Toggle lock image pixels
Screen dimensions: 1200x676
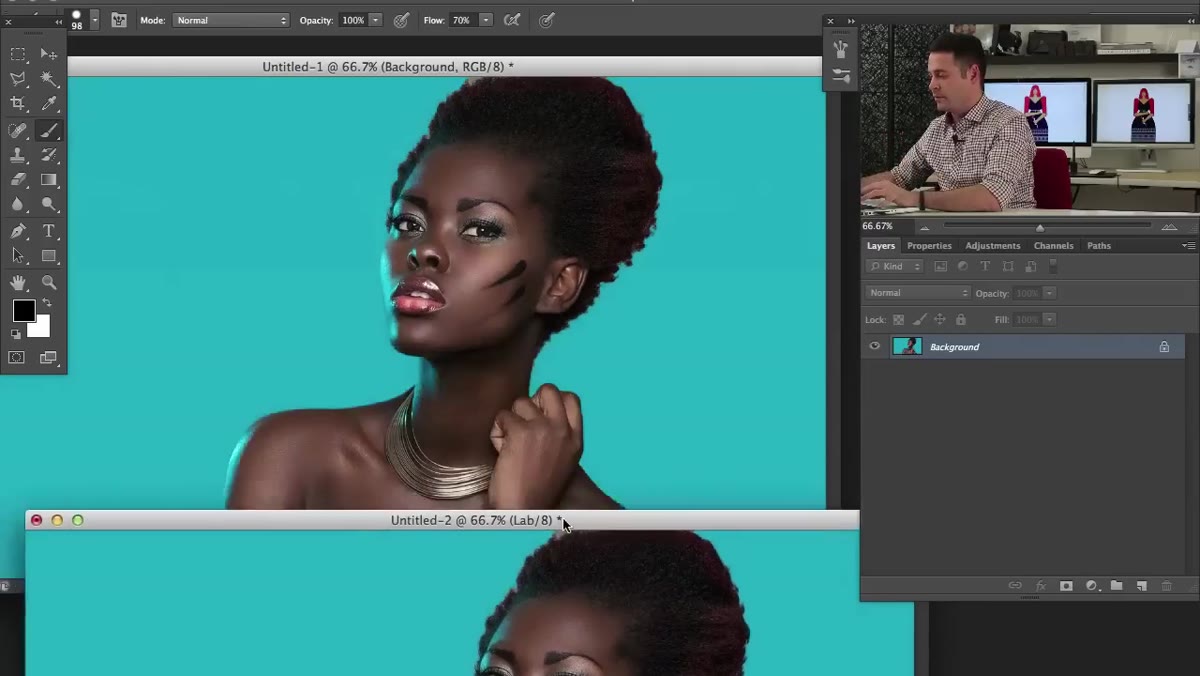pos(919,320)
